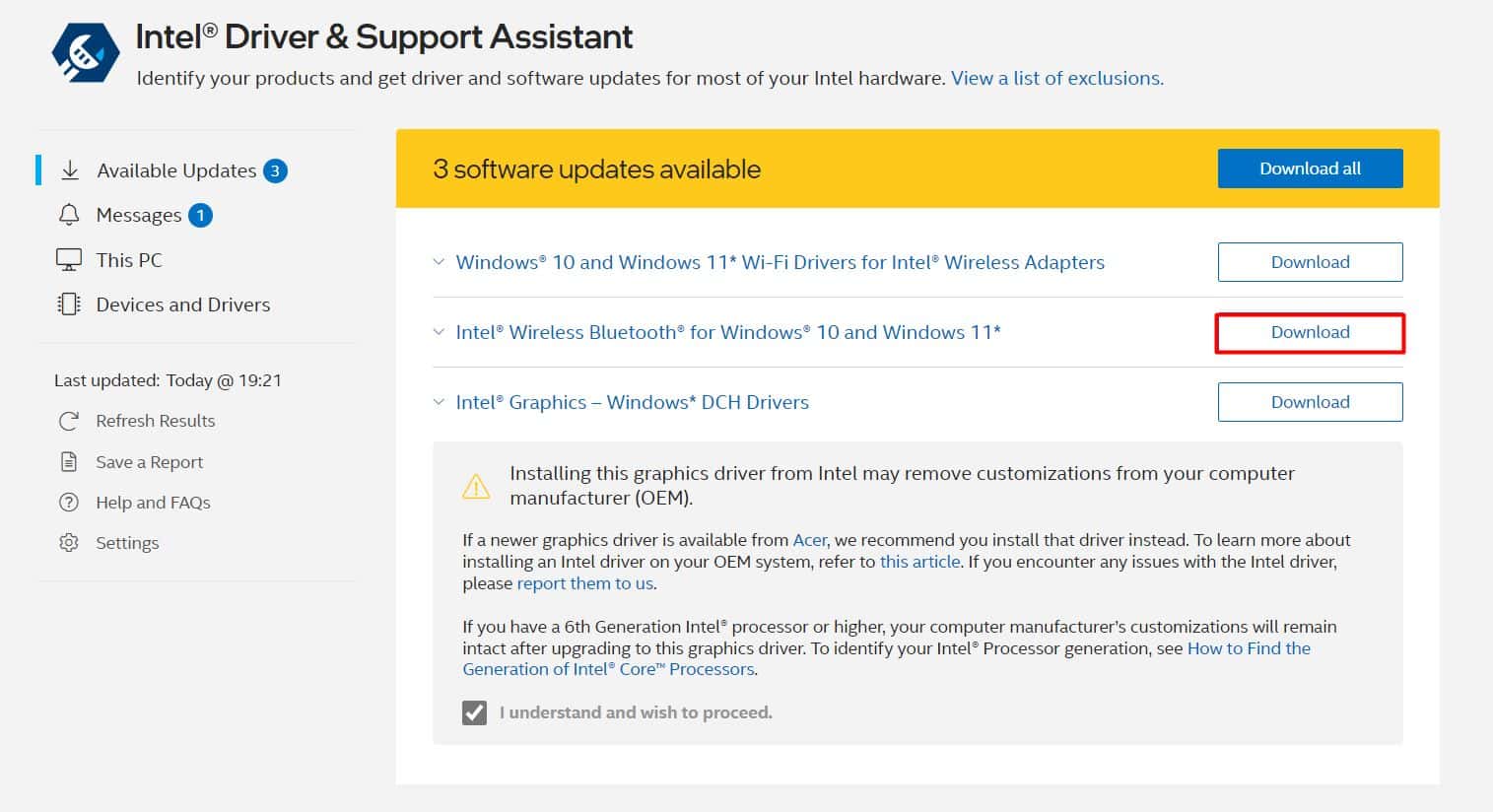Screen dimensions: 1493x812
Task: Follow the 'report them to us' link
Action: [584, 583]
